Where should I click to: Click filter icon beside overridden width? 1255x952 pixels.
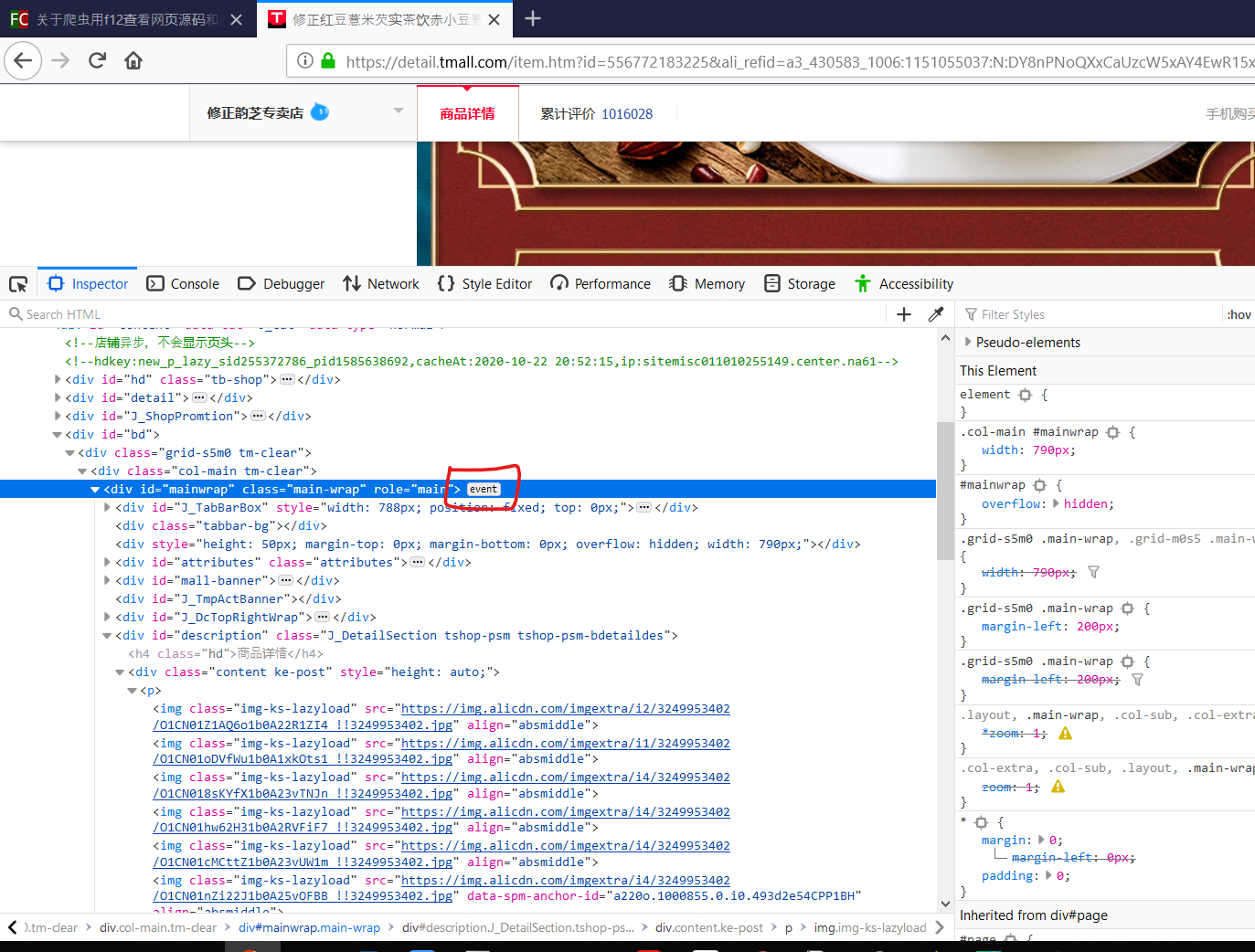click(1093, 572)
